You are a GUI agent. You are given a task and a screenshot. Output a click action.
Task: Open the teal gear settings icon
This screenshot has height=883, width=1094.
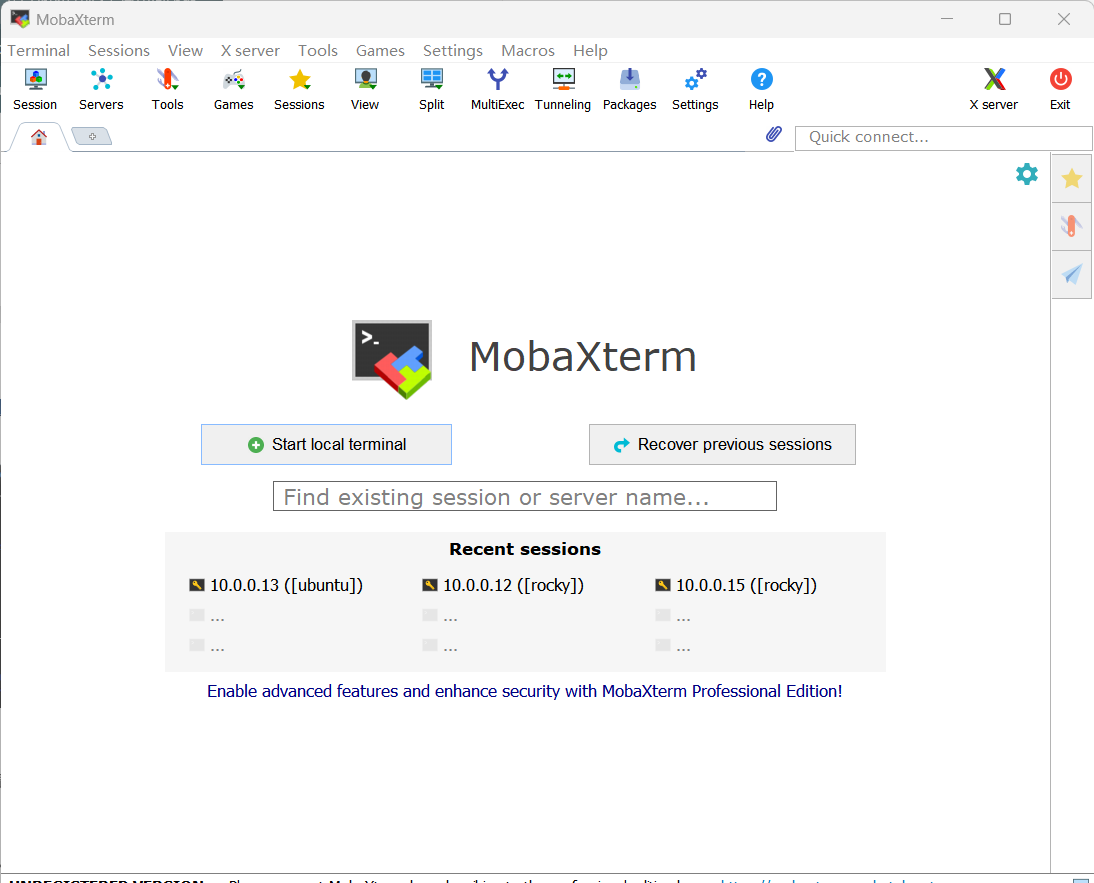[1026, 174]
